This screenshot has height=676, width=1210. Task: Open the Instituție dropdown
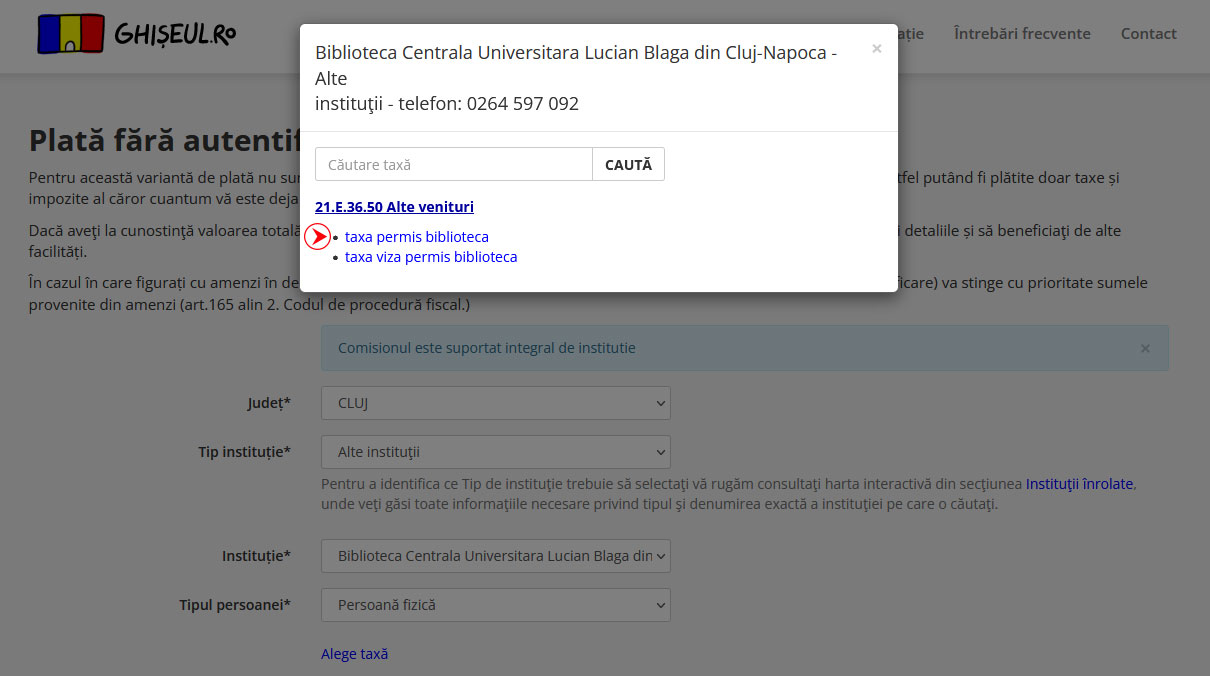tap(496, 556)
